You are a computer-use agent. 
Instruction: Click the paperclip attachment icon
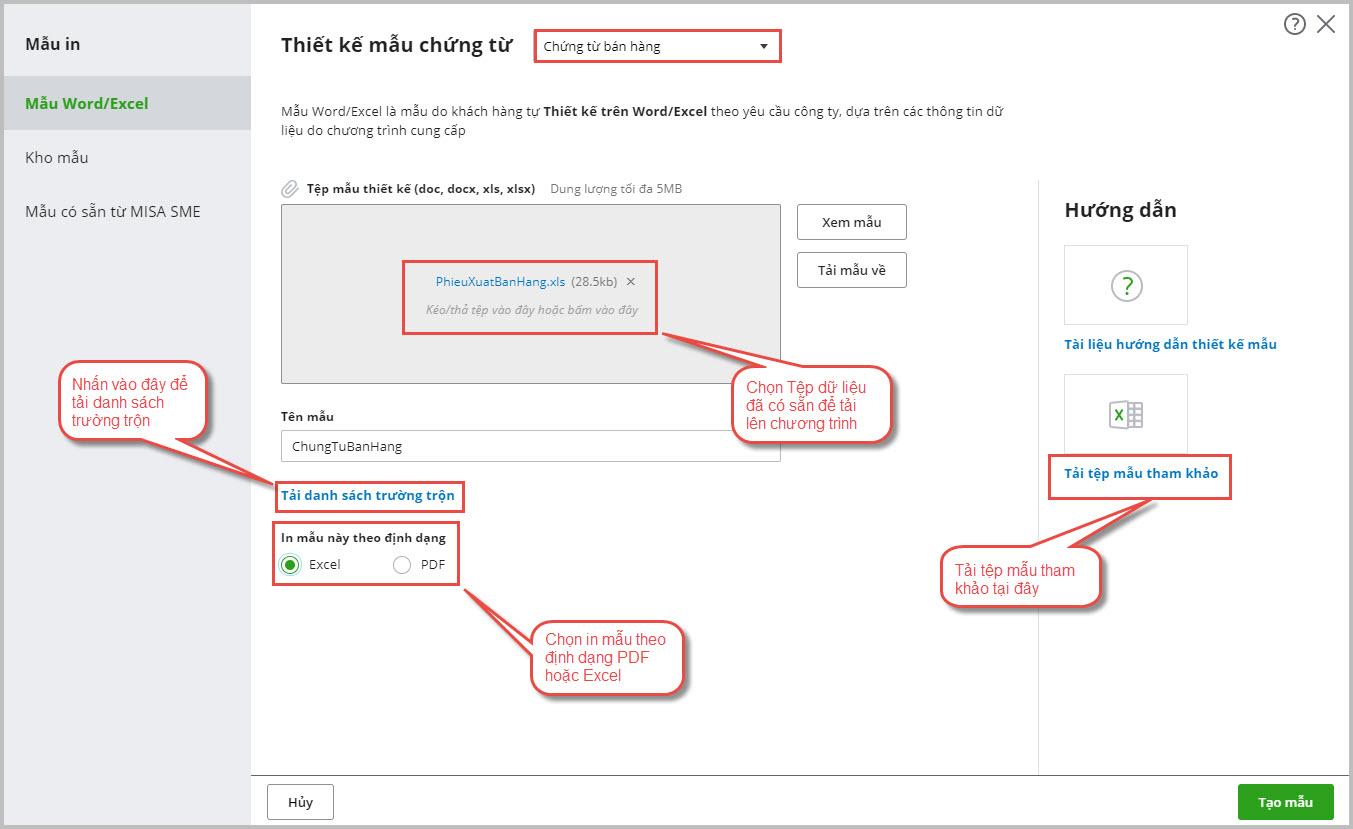point(290,188)
